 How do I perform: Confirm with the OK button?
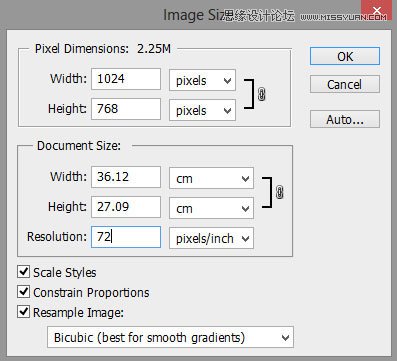345,56
